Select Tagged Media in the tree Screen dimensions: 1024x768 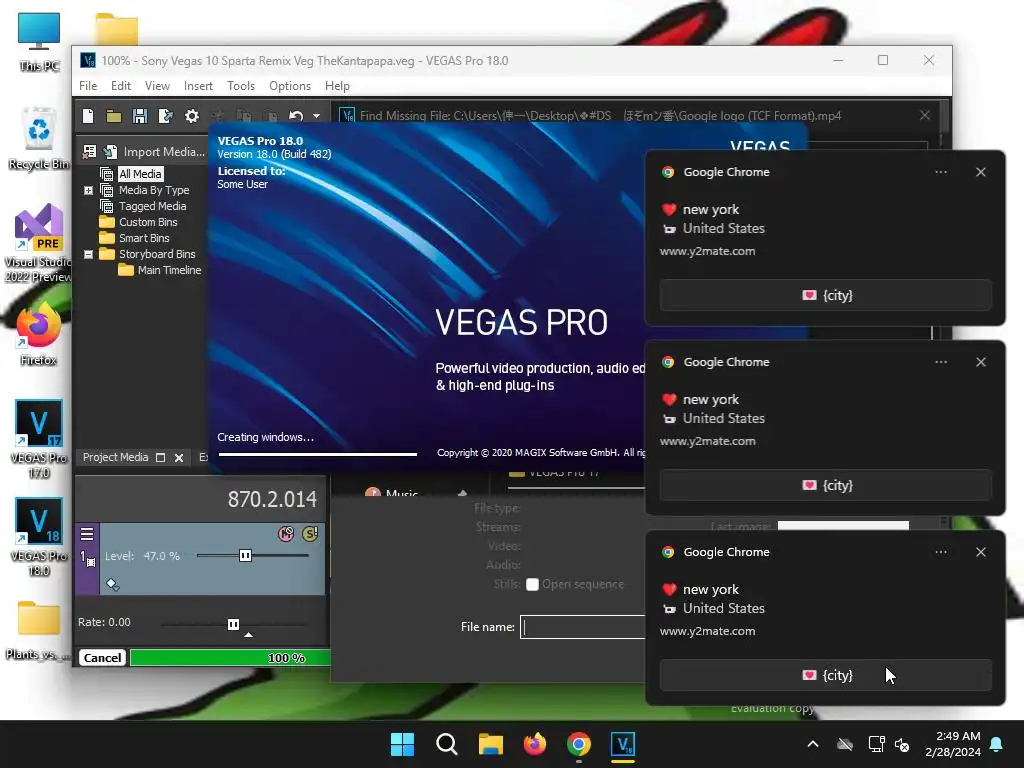[152, 206]
